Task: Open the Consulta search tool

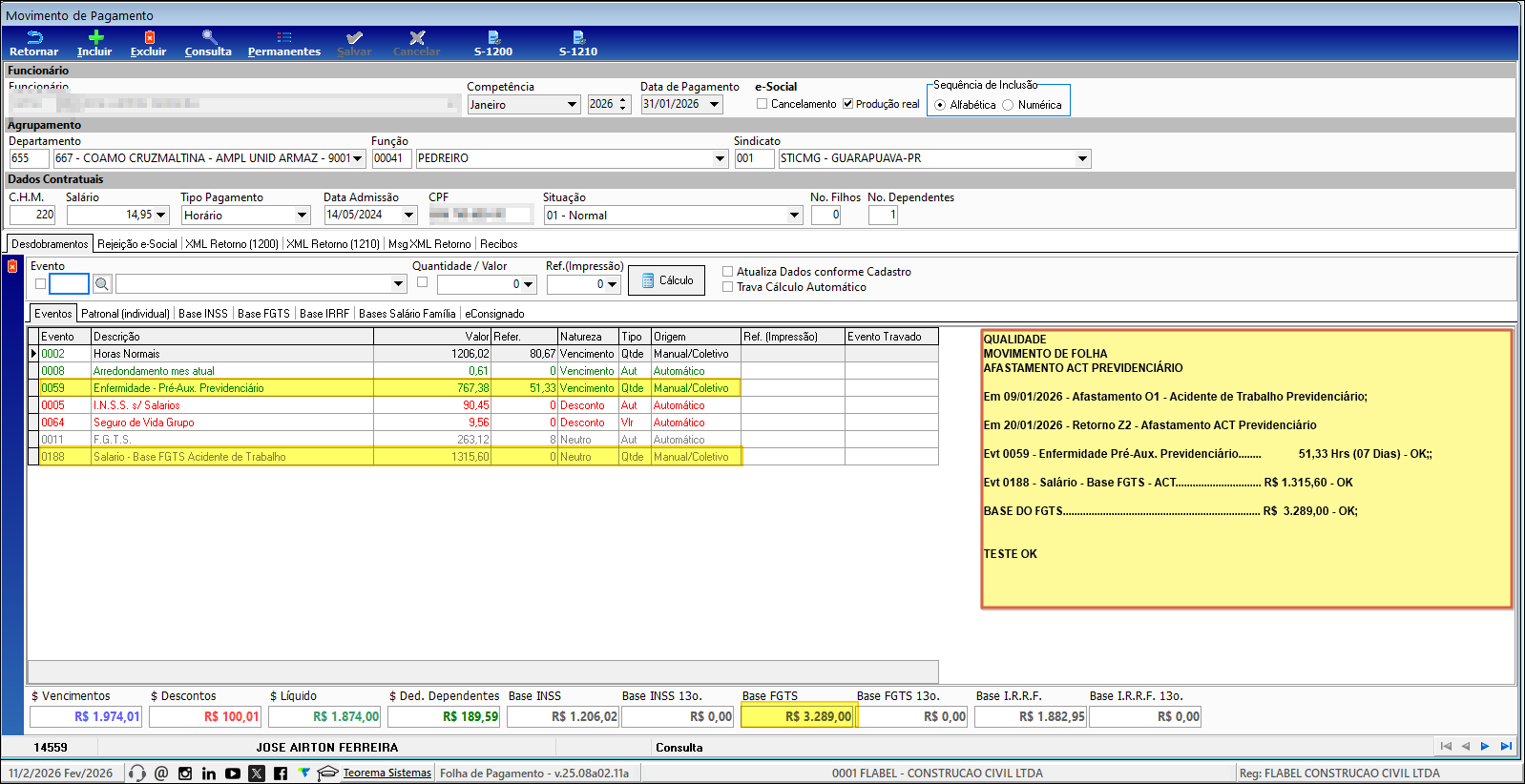Action: [208, 38]
